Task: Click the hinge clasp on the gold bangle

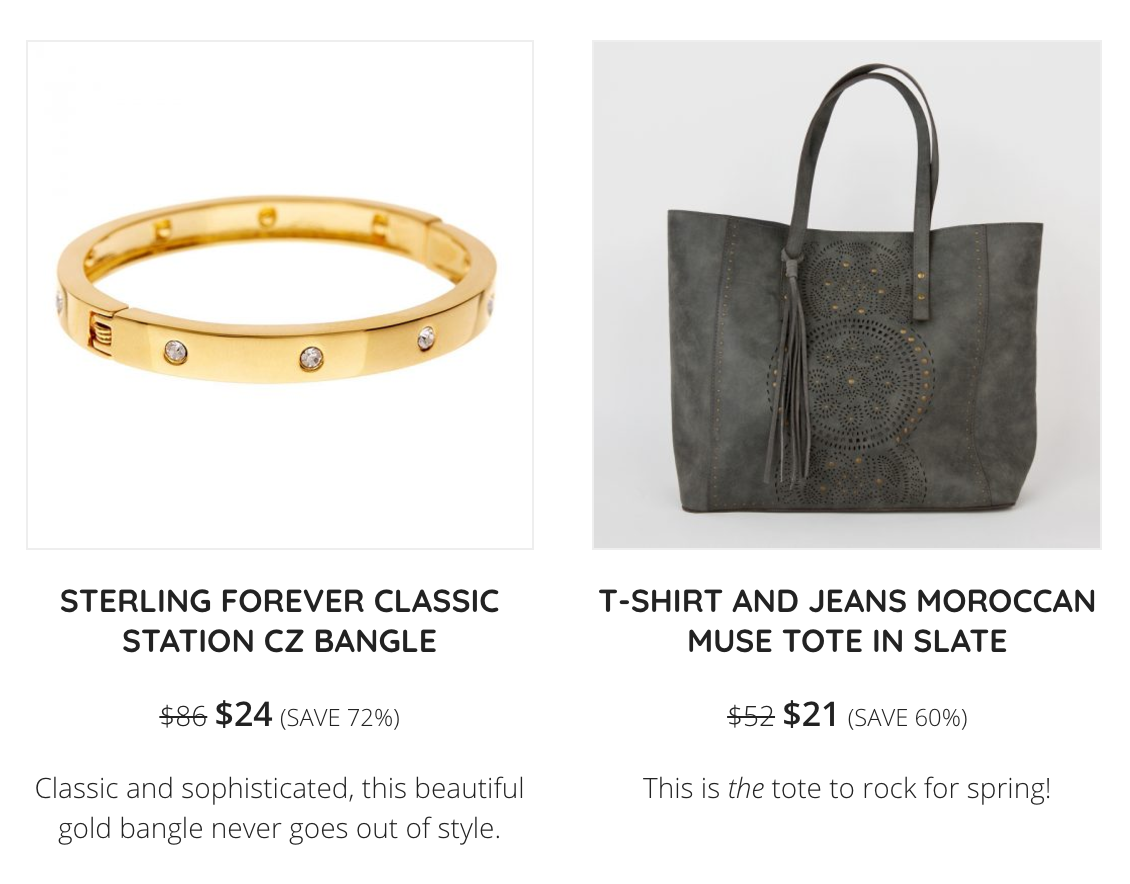Action: [x=102, y=330]
